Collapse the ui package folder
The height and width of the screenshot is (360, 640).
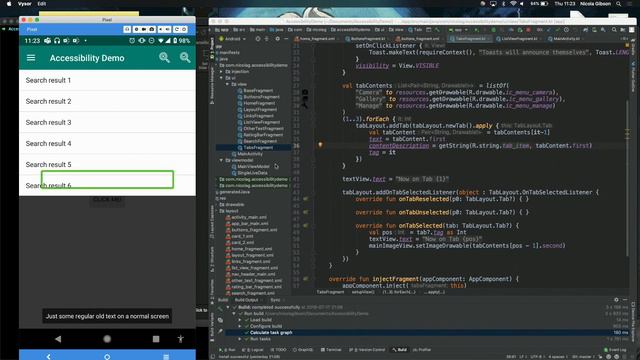pyautogui.click(x=222, y=78)
